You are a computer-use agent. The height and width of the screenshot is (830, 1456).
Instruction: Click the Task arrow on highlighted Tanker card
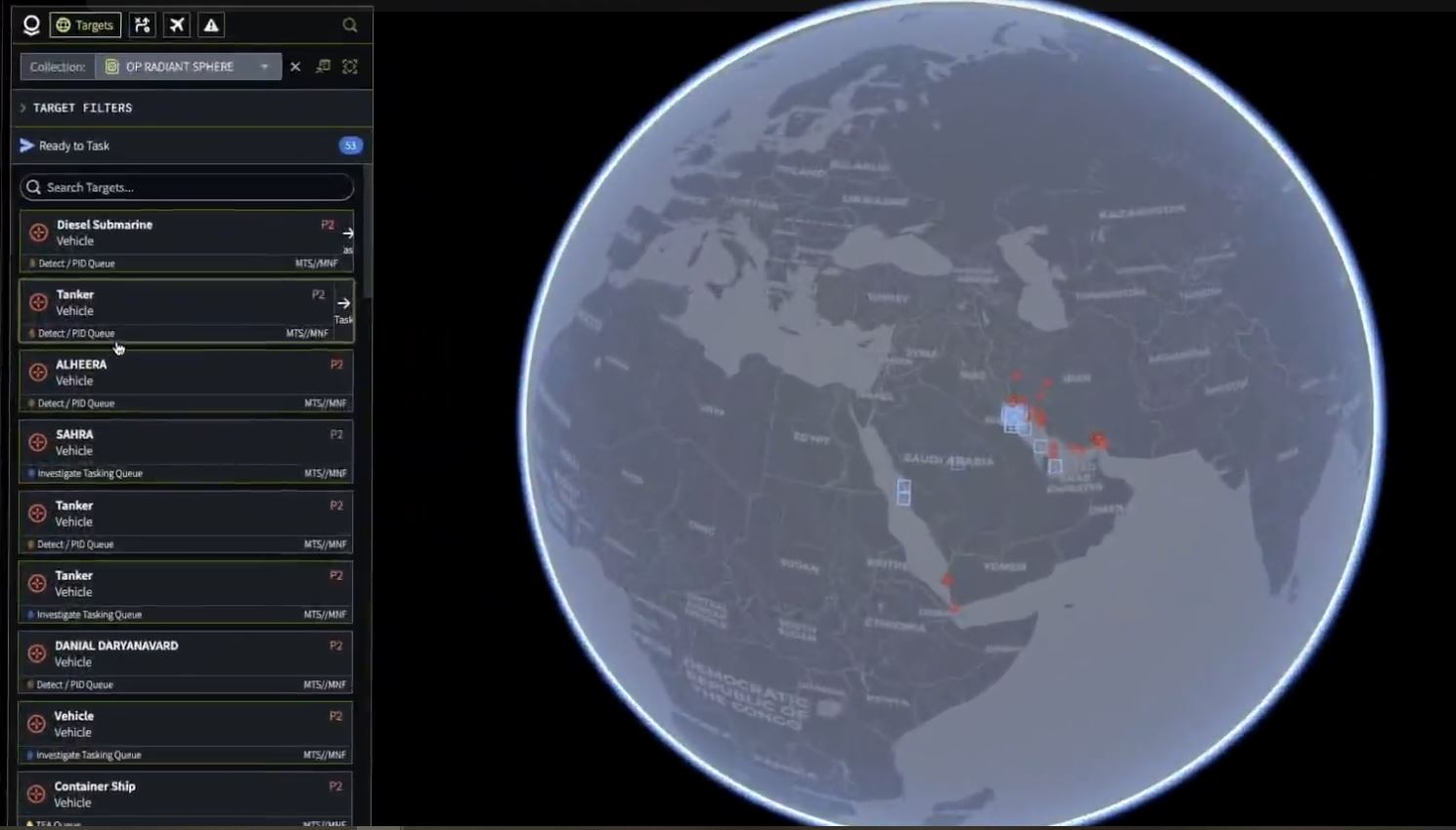[x=343, y=304]
